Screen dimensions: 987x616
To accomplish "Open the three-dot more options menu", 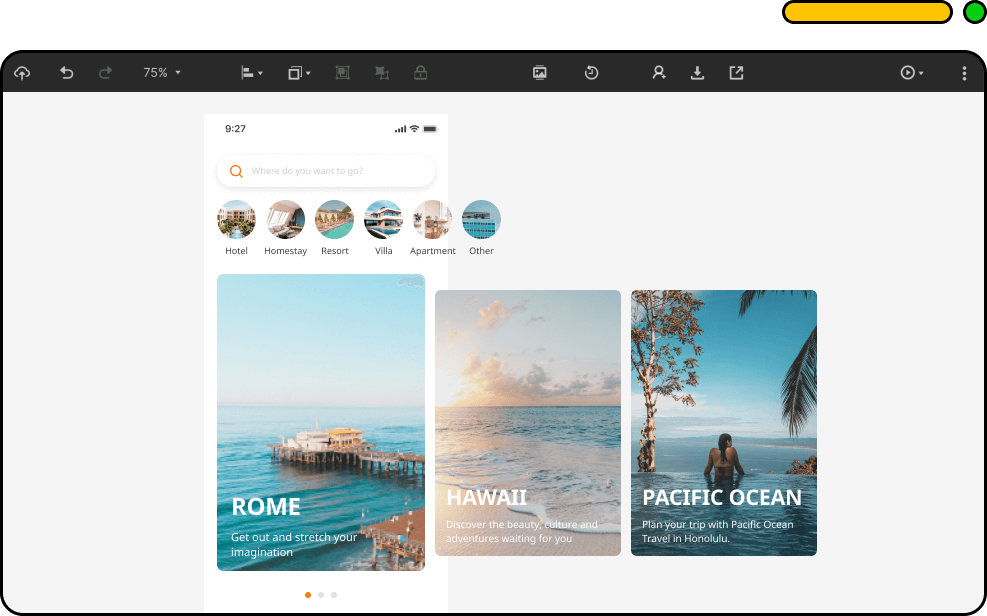I will 964,73.
